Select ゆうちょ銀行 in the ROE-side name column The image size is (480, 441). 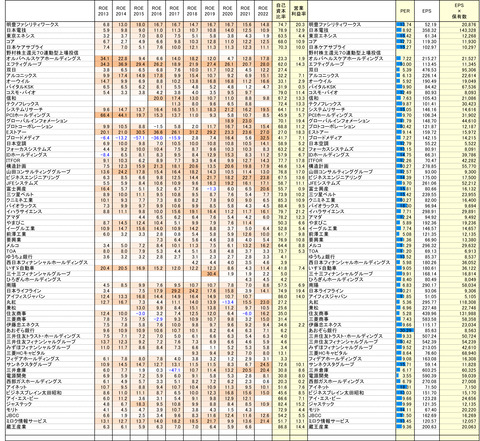click(19, 257)
